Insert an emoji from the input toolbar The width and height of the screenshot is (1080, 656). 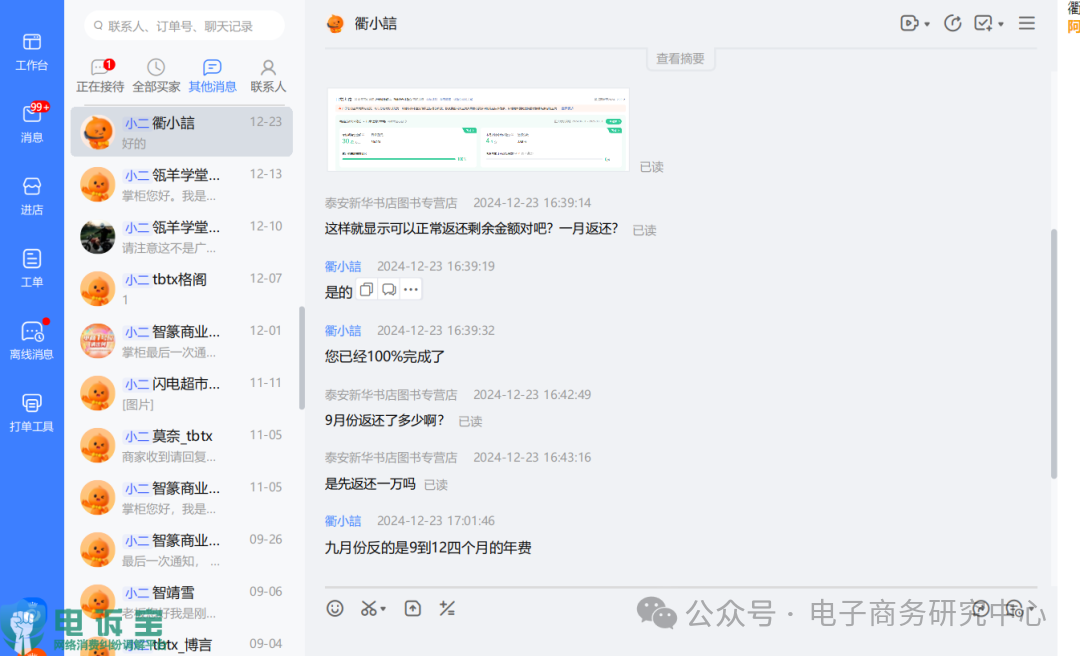[336, 607]
